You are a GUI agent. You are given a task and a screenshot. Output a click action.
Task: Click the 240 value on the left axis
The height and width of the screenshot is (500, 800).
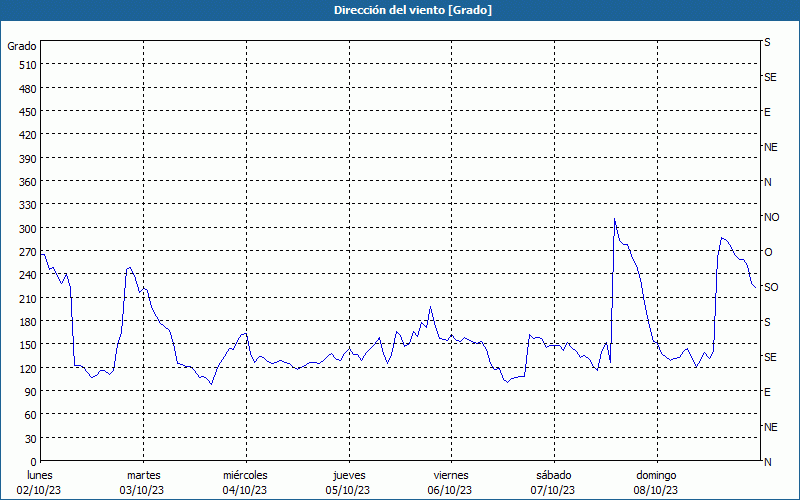point(27,276)
